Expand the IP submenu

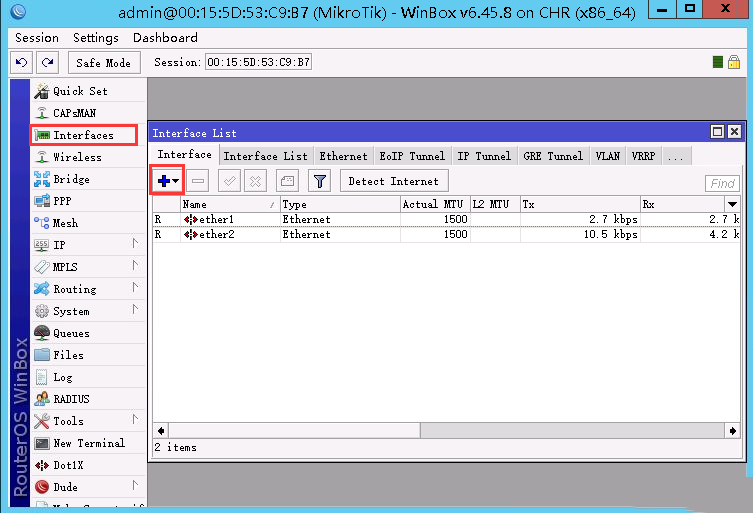click(x=135, y=244)
